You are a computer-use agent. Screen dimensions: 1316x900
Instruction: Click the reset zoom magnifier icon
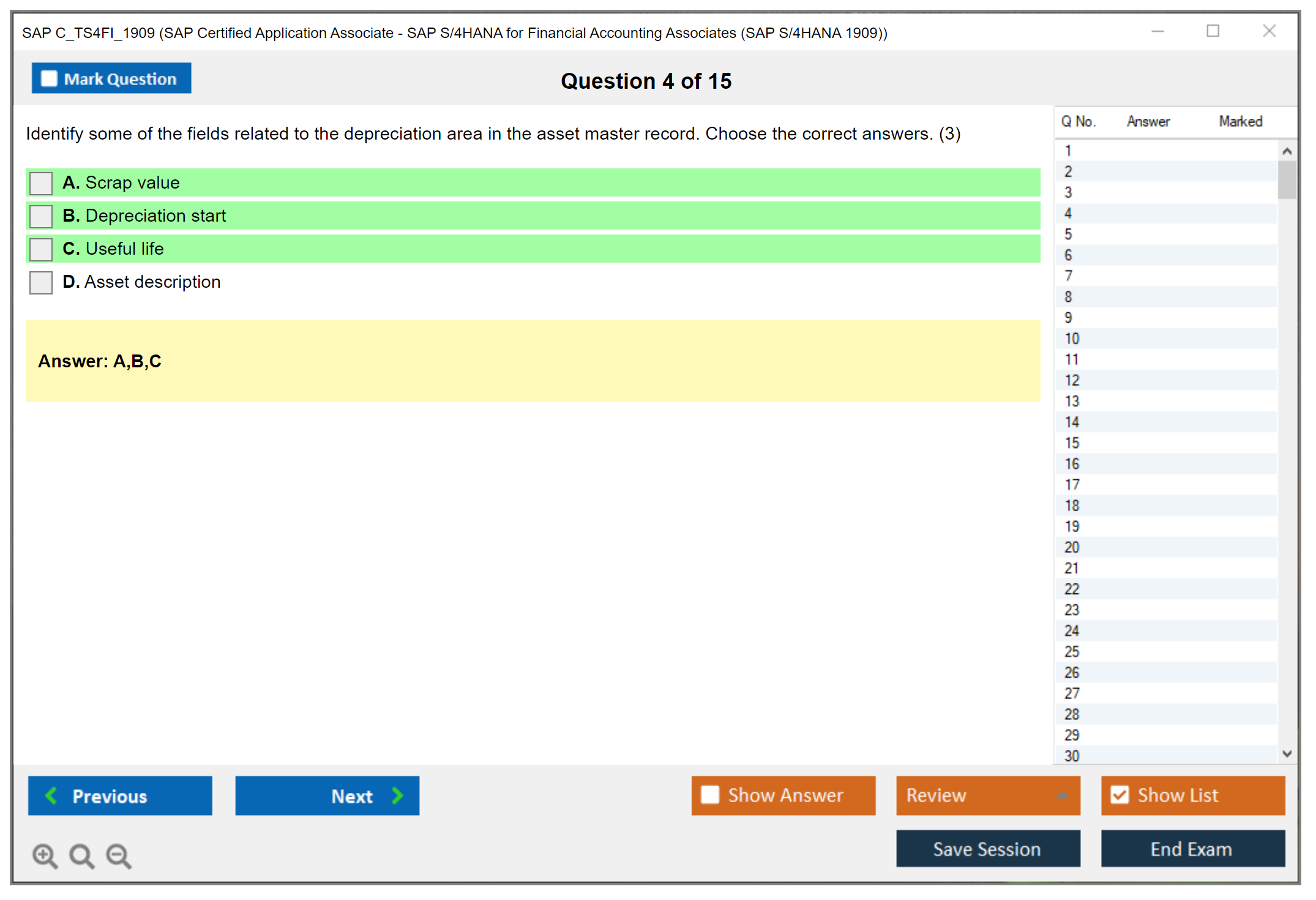81,855
